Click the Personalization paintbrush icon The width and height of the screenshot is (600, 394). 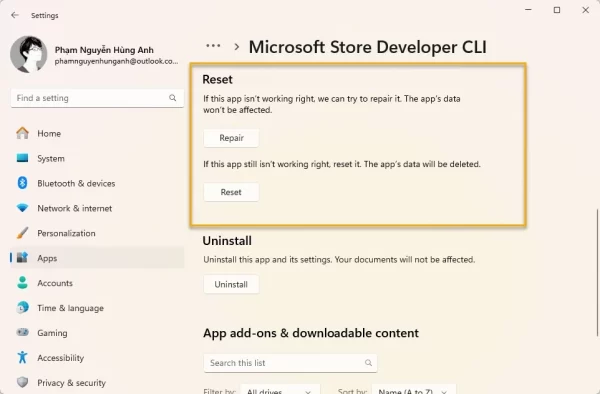pos(23,233)
